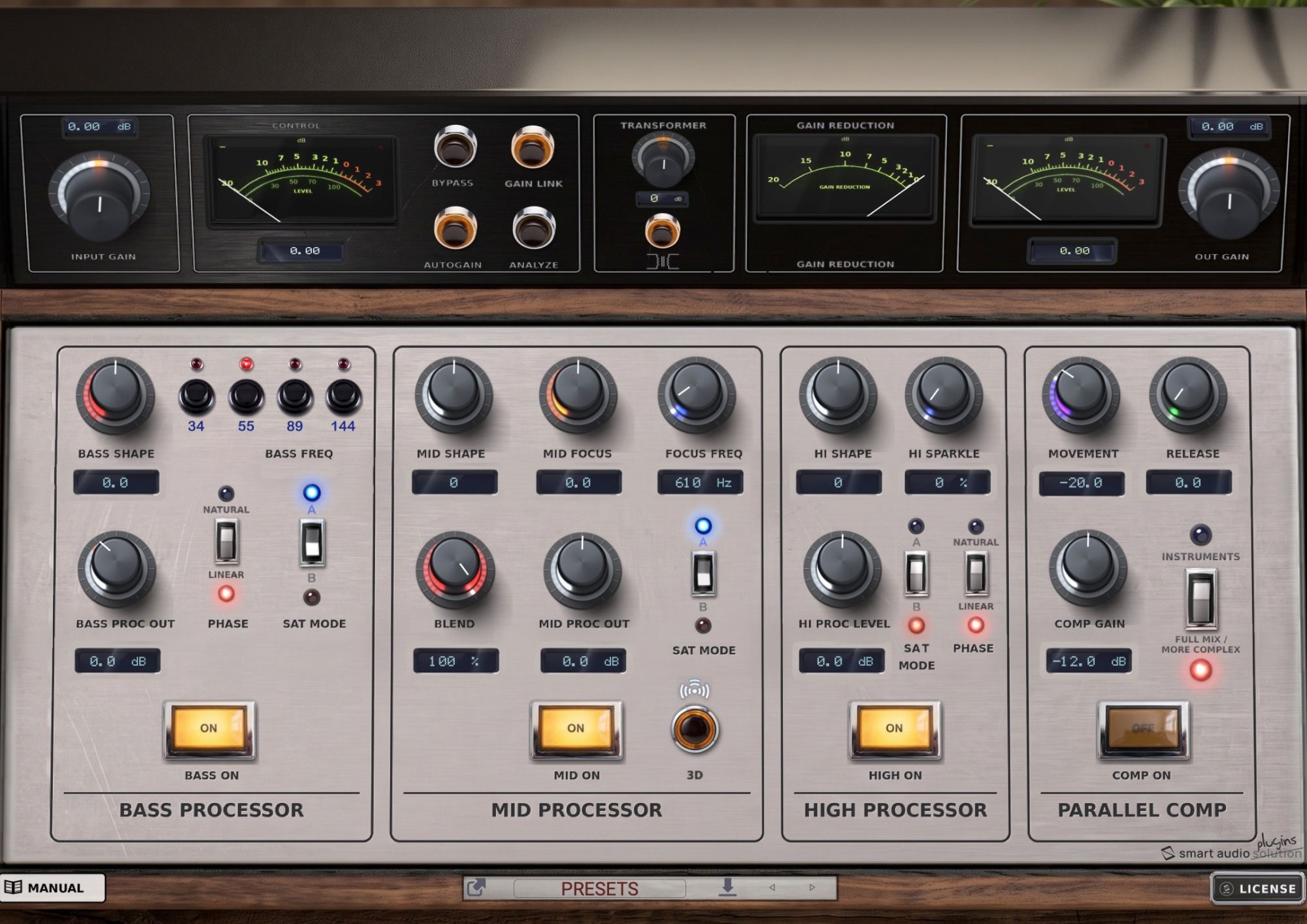Open the Manual button

(x=52, y=887)
